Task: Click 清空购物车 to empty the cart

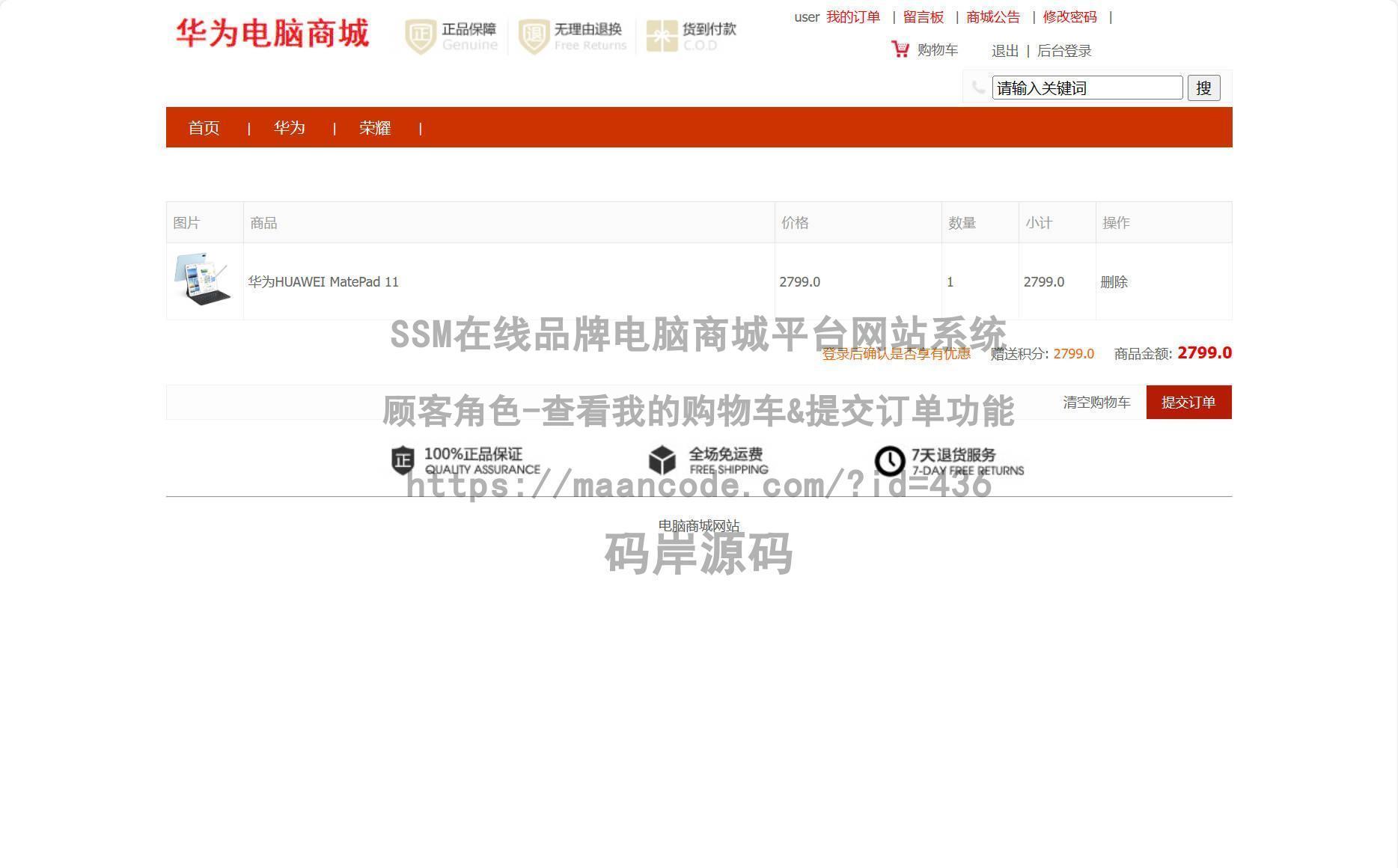Action: (1096, 403)
